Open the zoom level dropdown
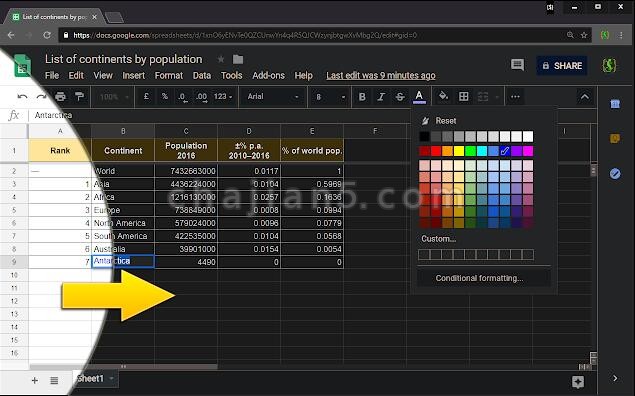The image size is (635, 396). (x=114, y=97)
